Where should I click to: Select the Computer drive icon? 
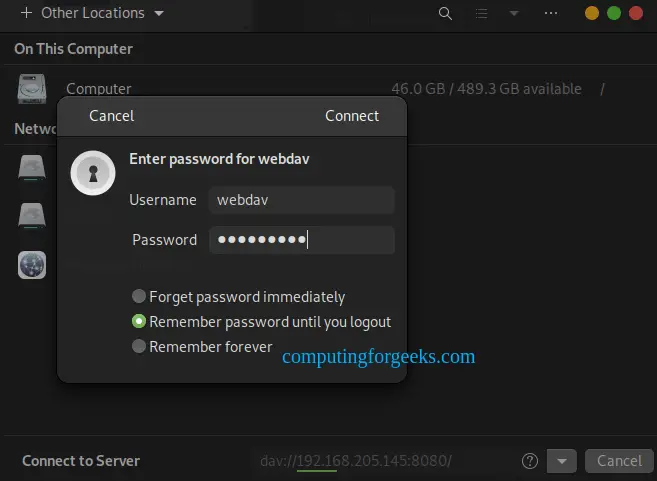(x=32, y=89)
